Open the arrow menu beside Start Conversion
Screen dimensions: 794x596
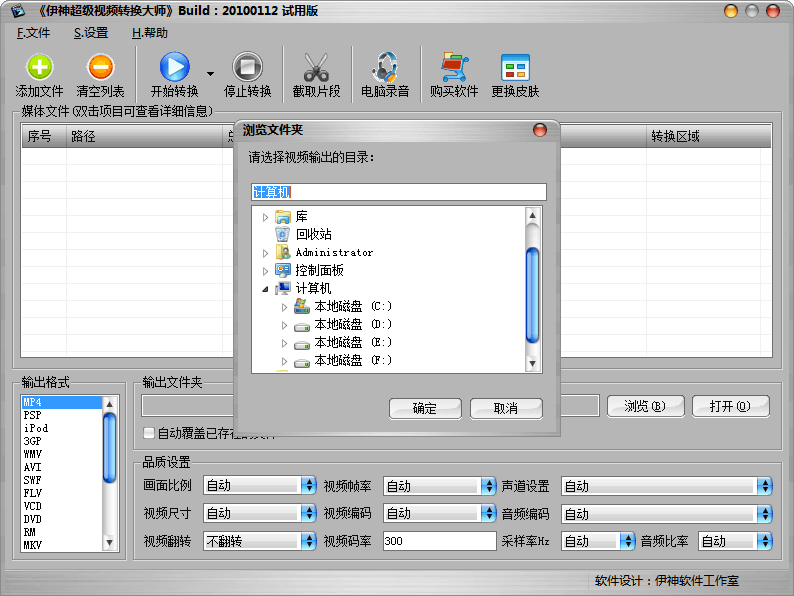click(210, 74)
